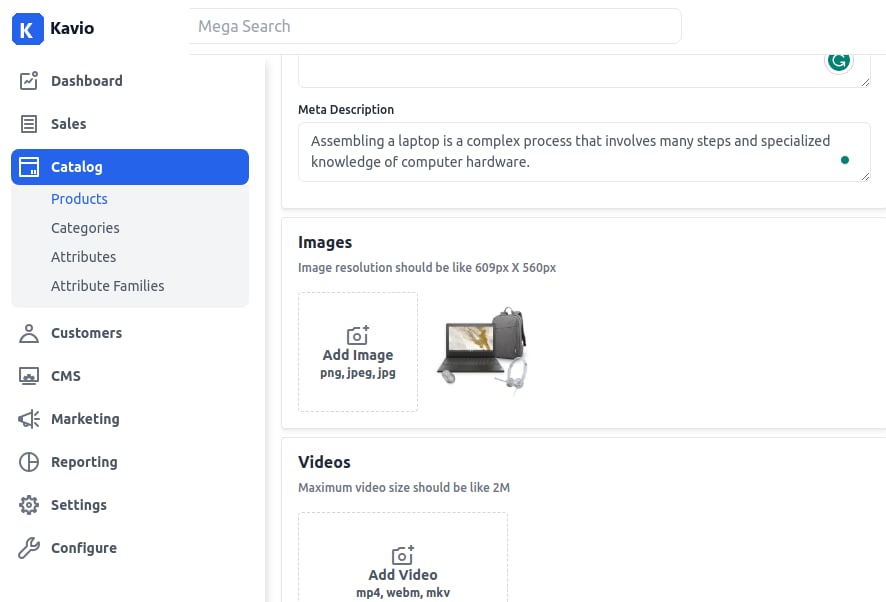Click the Meta Description label

(346, 110)
